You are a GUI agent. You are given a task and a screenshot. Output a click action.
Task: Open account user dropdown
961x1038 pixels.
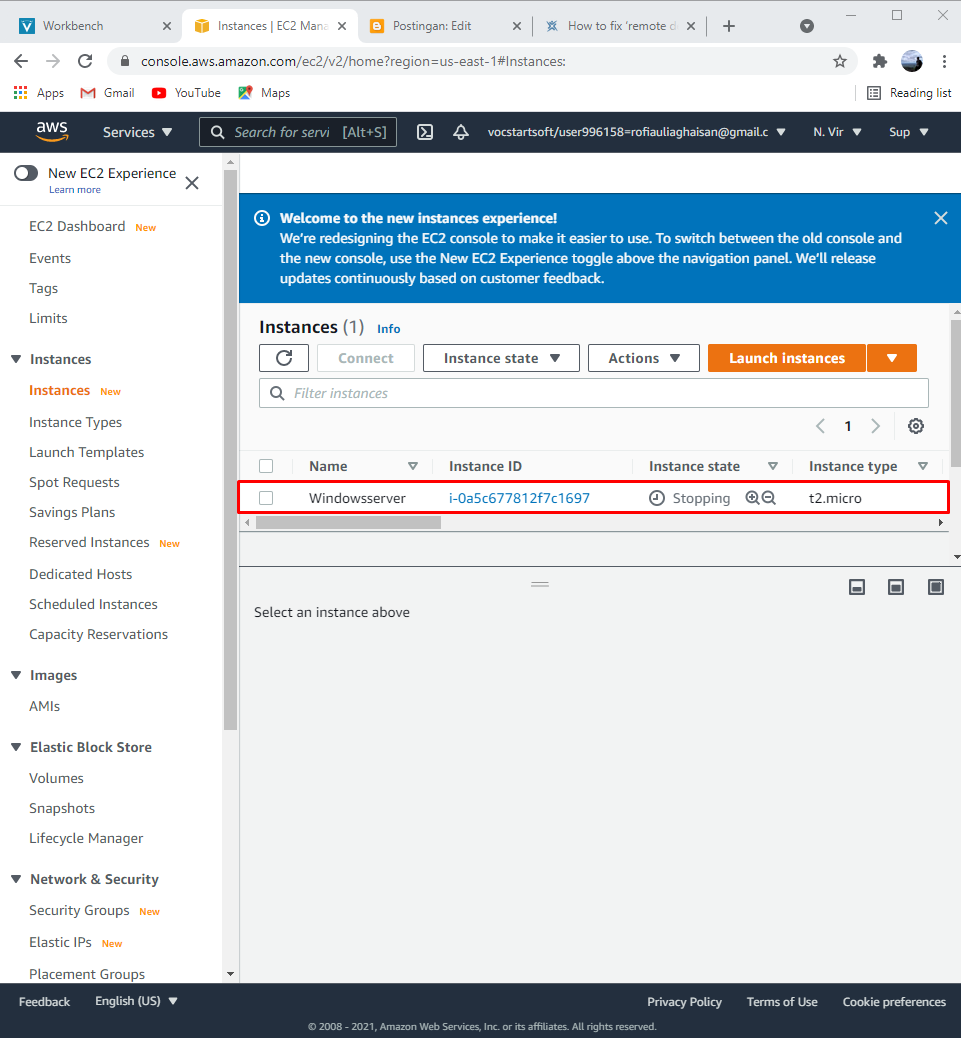click(x=636, y=132)
